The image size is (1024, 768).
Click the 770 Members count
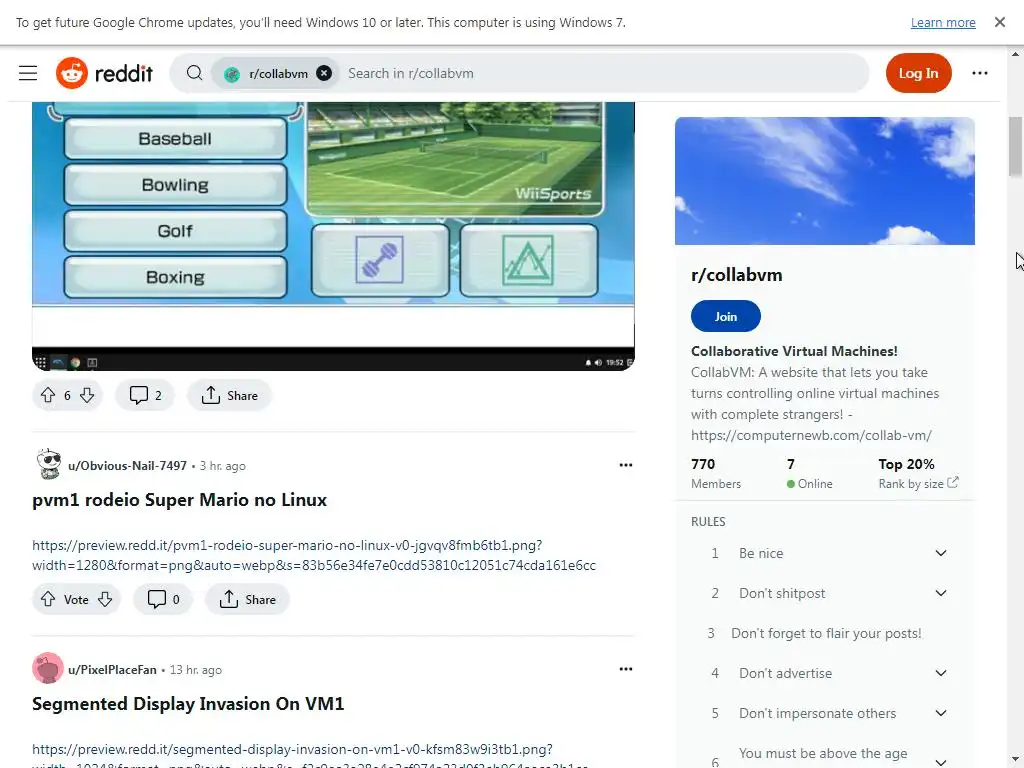[716, 473]
